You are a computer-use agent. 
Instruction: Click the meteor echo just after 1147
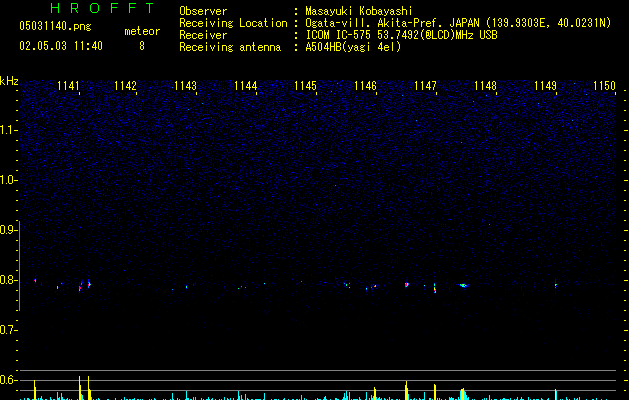click(435, 288)
